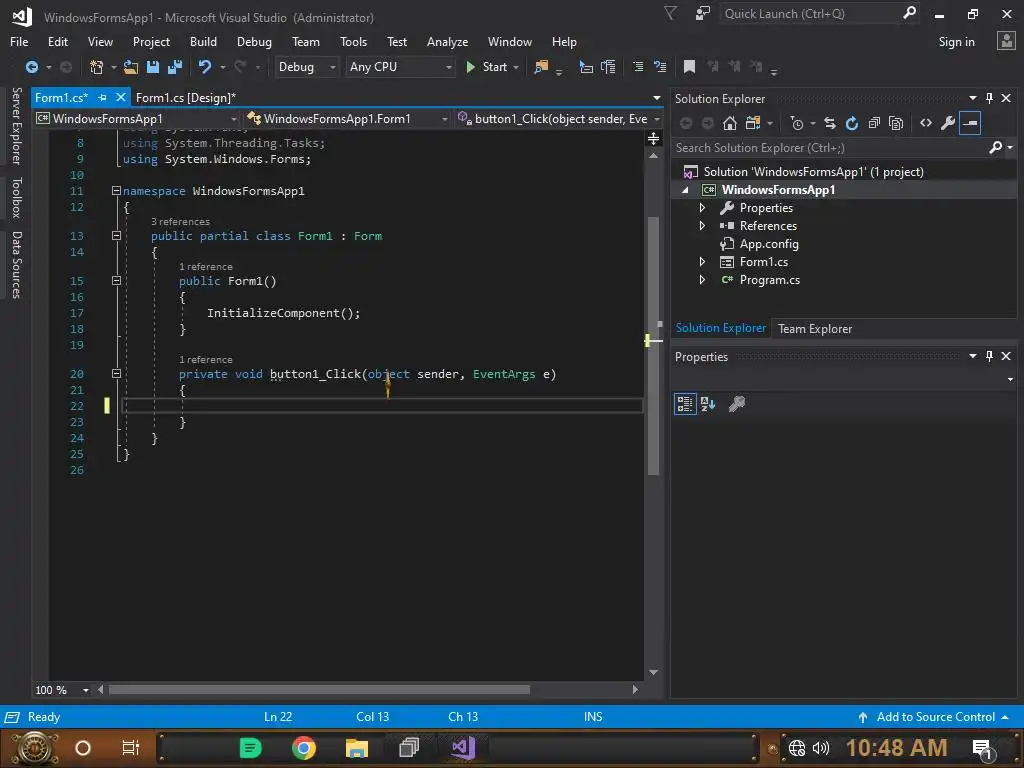Click the Navigate Backward arrow in toolbar

pyautogui.click(x=31, y=67)
